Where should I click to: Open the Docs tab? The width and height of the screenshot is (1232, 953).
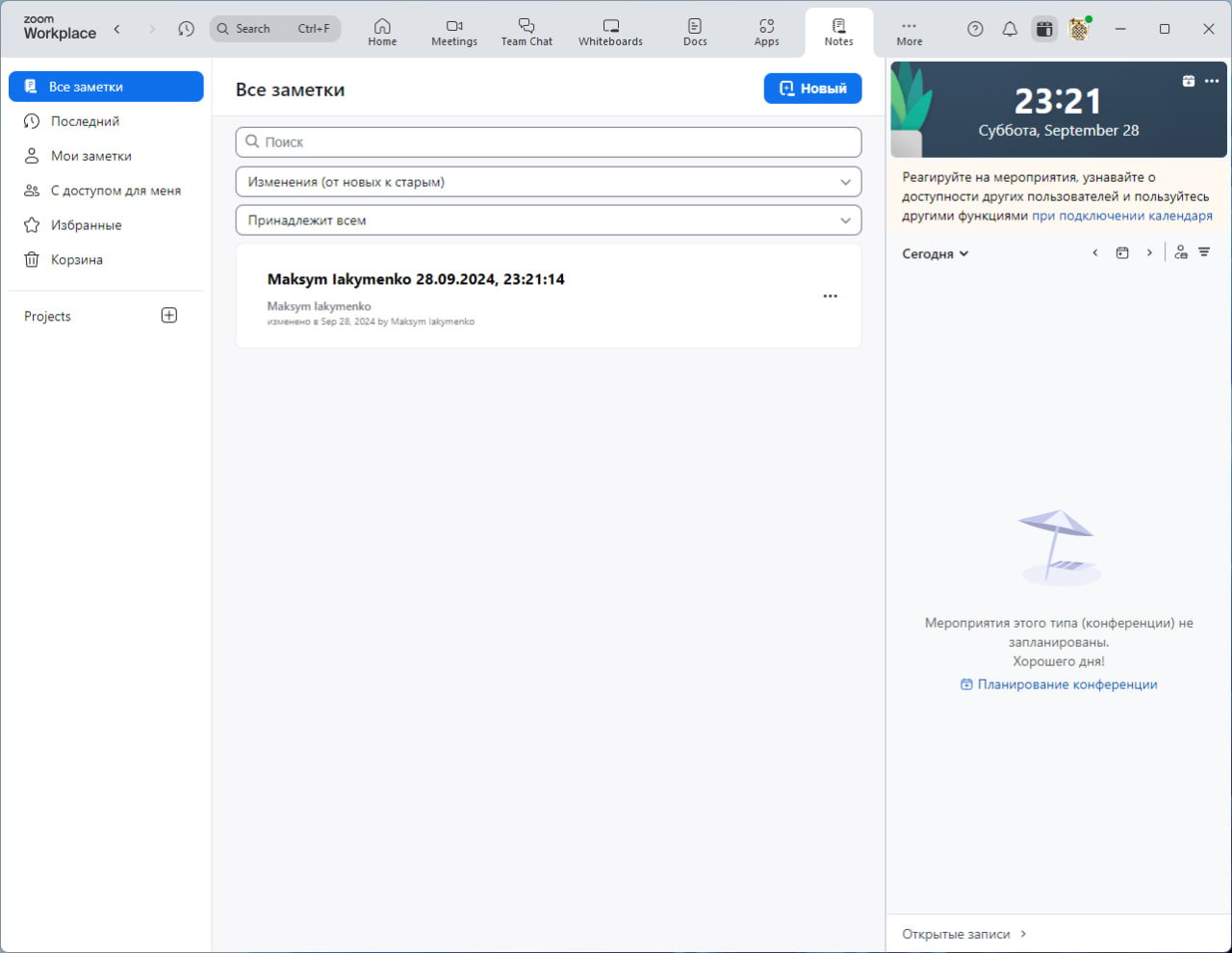tap(695, 32)
